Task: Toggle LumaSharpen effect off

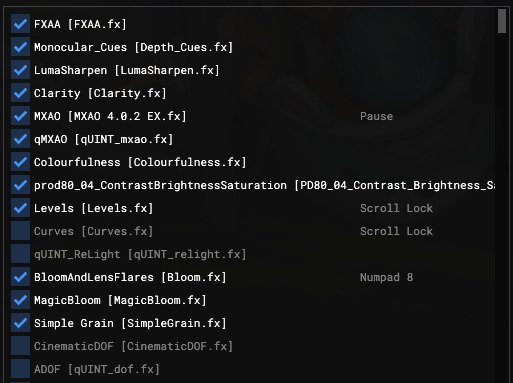Action: coord(20,70)
